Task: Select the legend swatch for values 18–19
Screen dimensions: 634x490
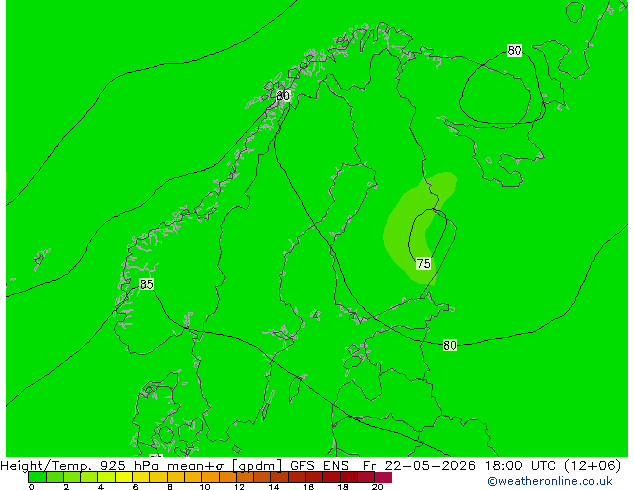Action: tap(349, 477)
